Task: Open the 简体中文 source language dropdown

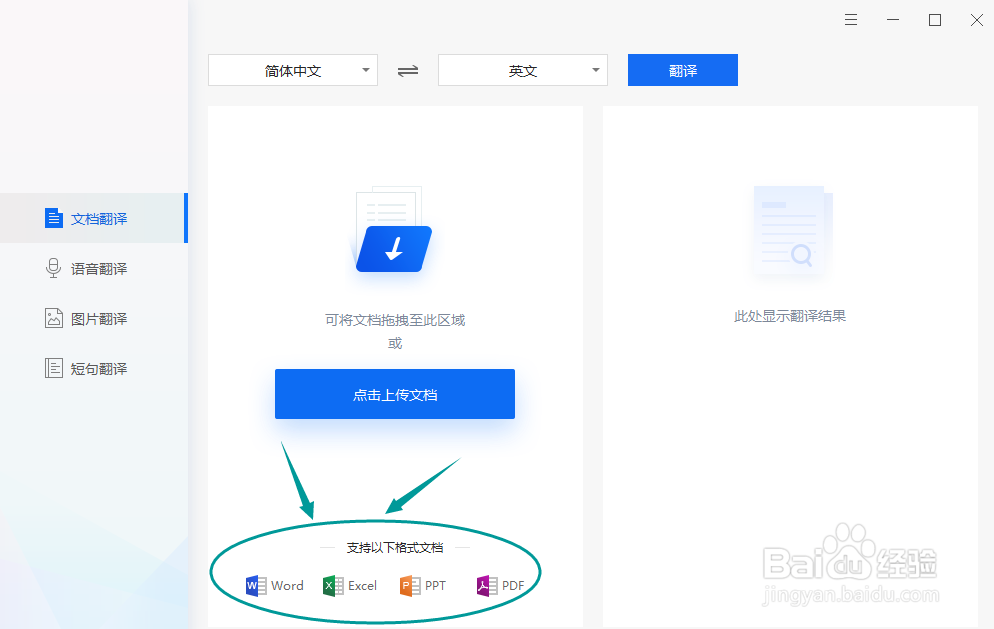Action: (293, 70)
